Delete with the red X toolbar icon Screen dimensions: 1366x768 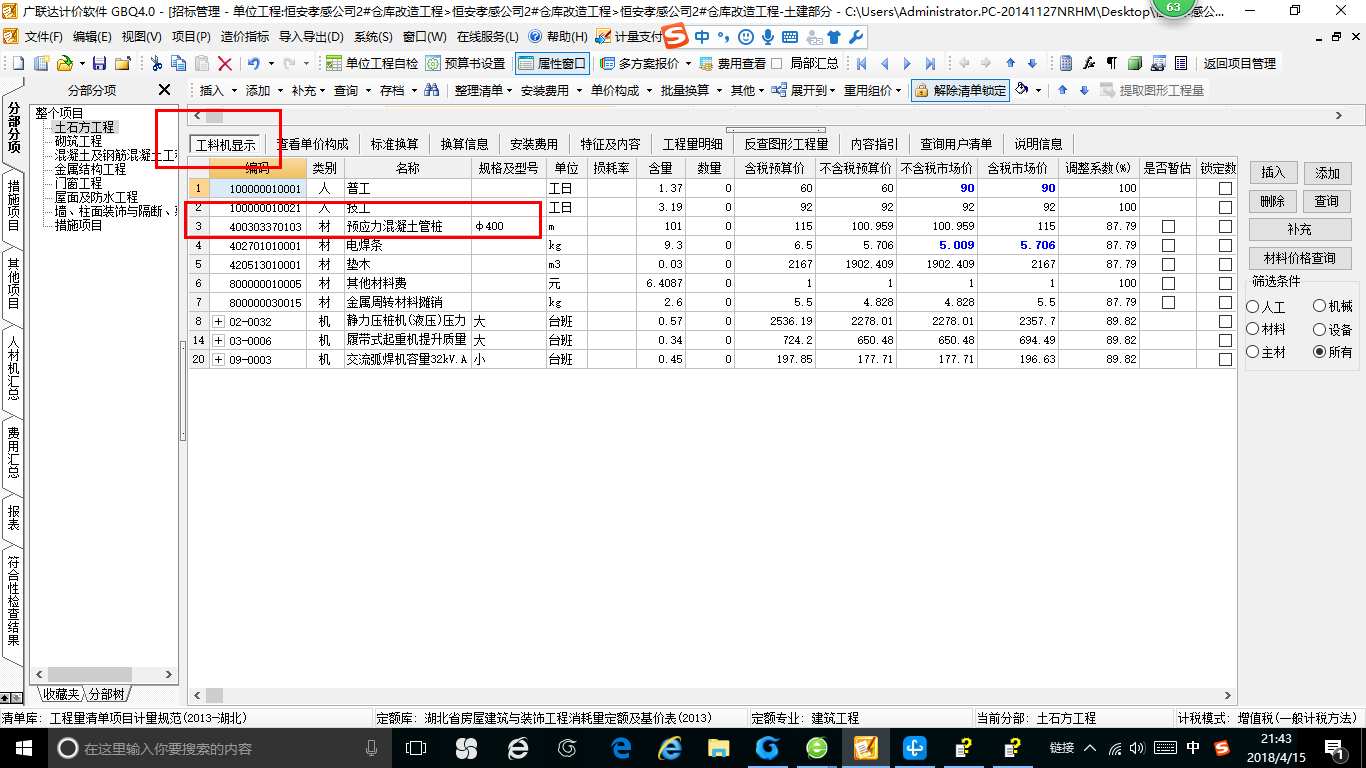[x=225, y=63]
